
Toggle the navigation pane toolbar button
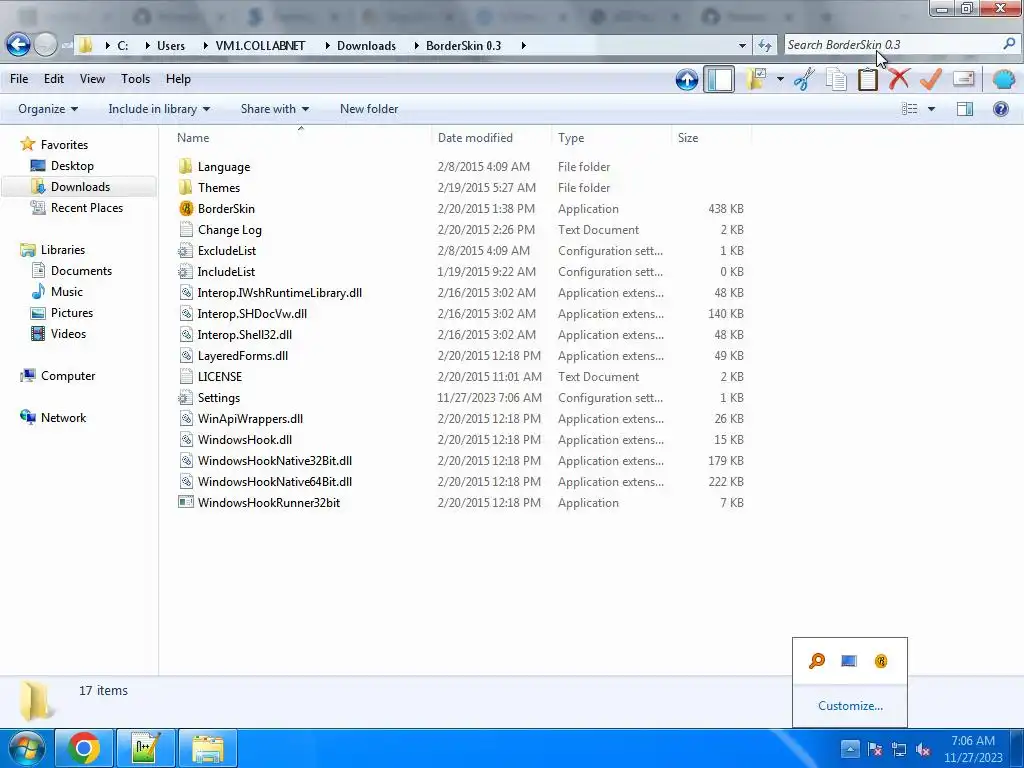click(719, 80)
